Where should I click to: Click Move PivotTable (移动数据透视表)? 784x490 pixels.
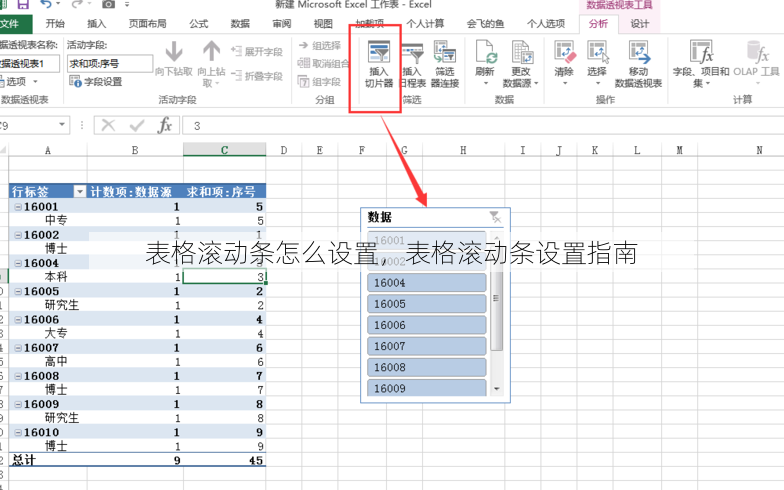click(638, 64)
